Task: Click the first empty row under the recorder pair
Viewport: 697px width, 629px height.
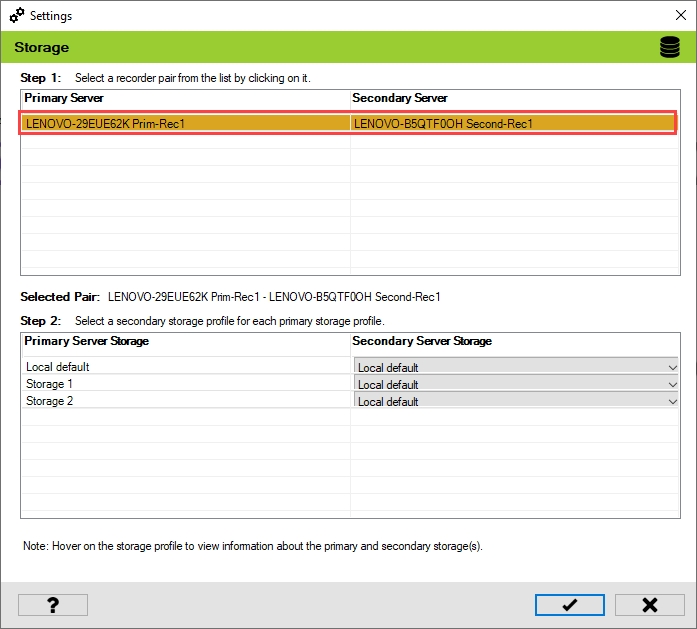Action: pos(185,143)
